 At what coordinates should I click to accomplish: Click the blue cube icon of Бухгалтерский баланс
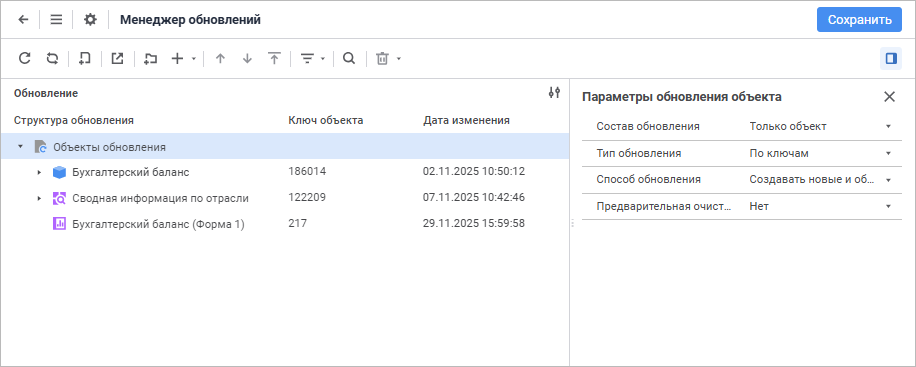60,172
